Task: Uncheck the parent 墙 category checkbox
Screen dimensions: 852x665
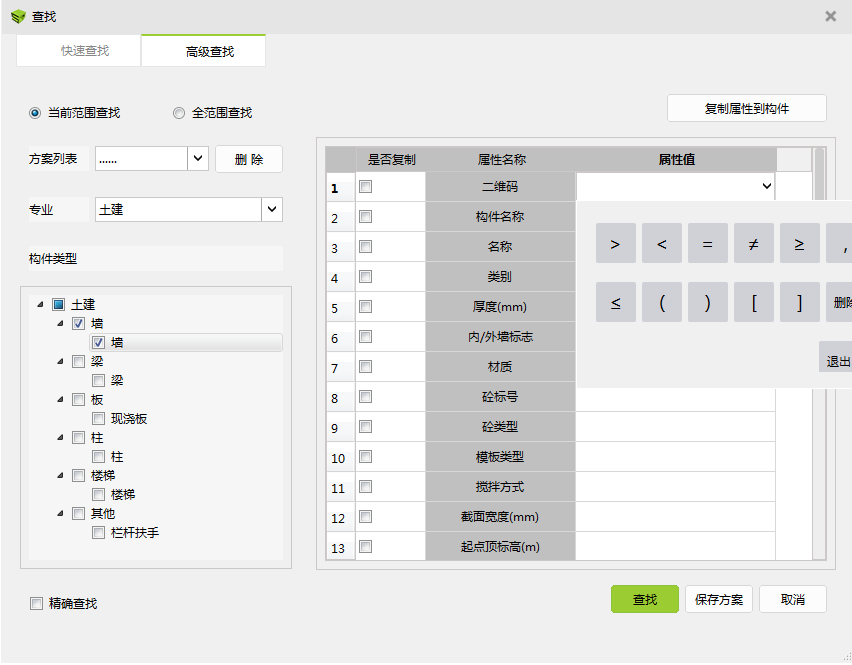Action: pos(79,324)
